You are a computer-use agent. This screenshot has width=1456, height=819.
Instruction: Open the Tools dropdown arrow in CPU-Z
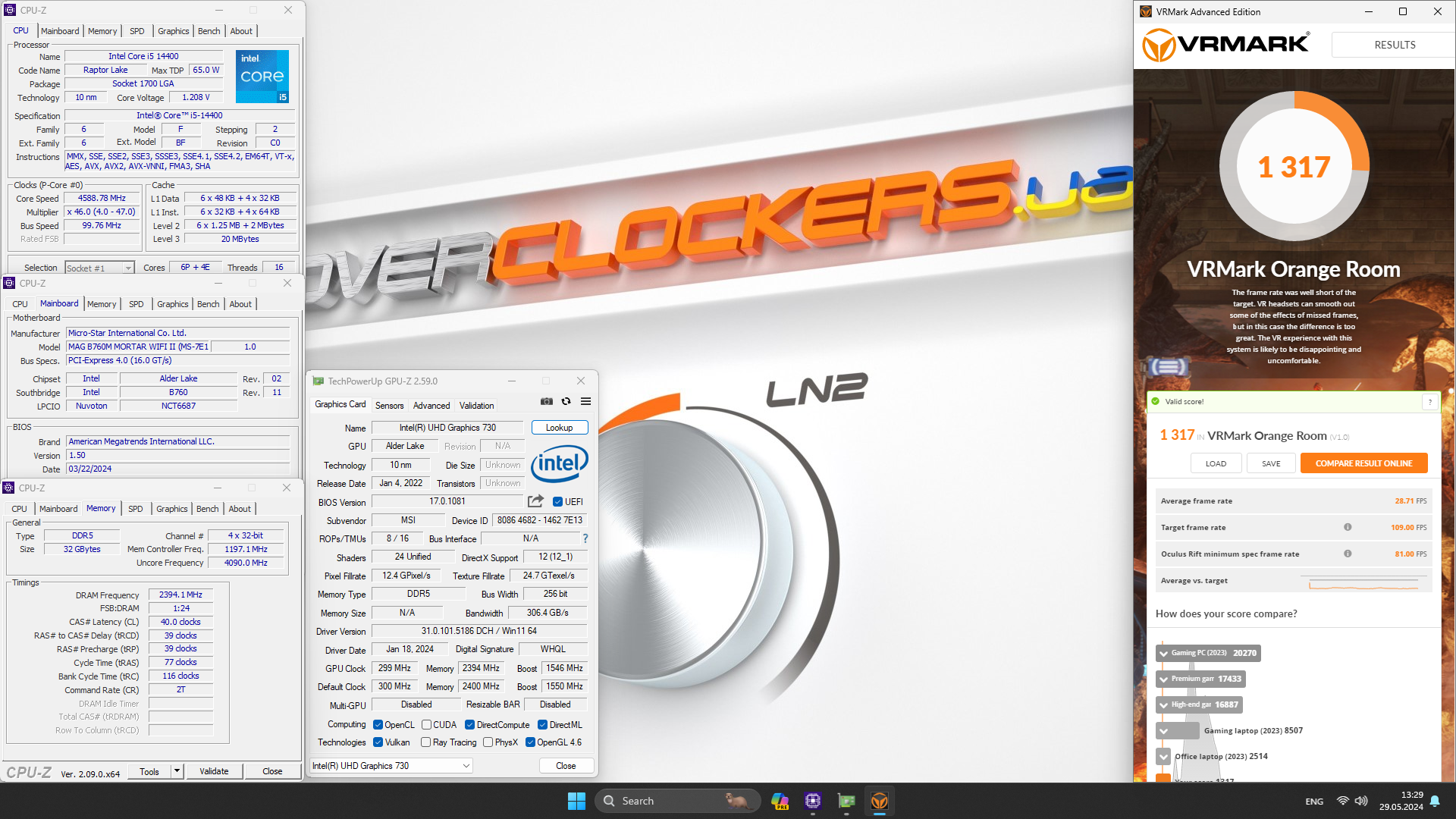pyautogui.click(x=177, y=771)
